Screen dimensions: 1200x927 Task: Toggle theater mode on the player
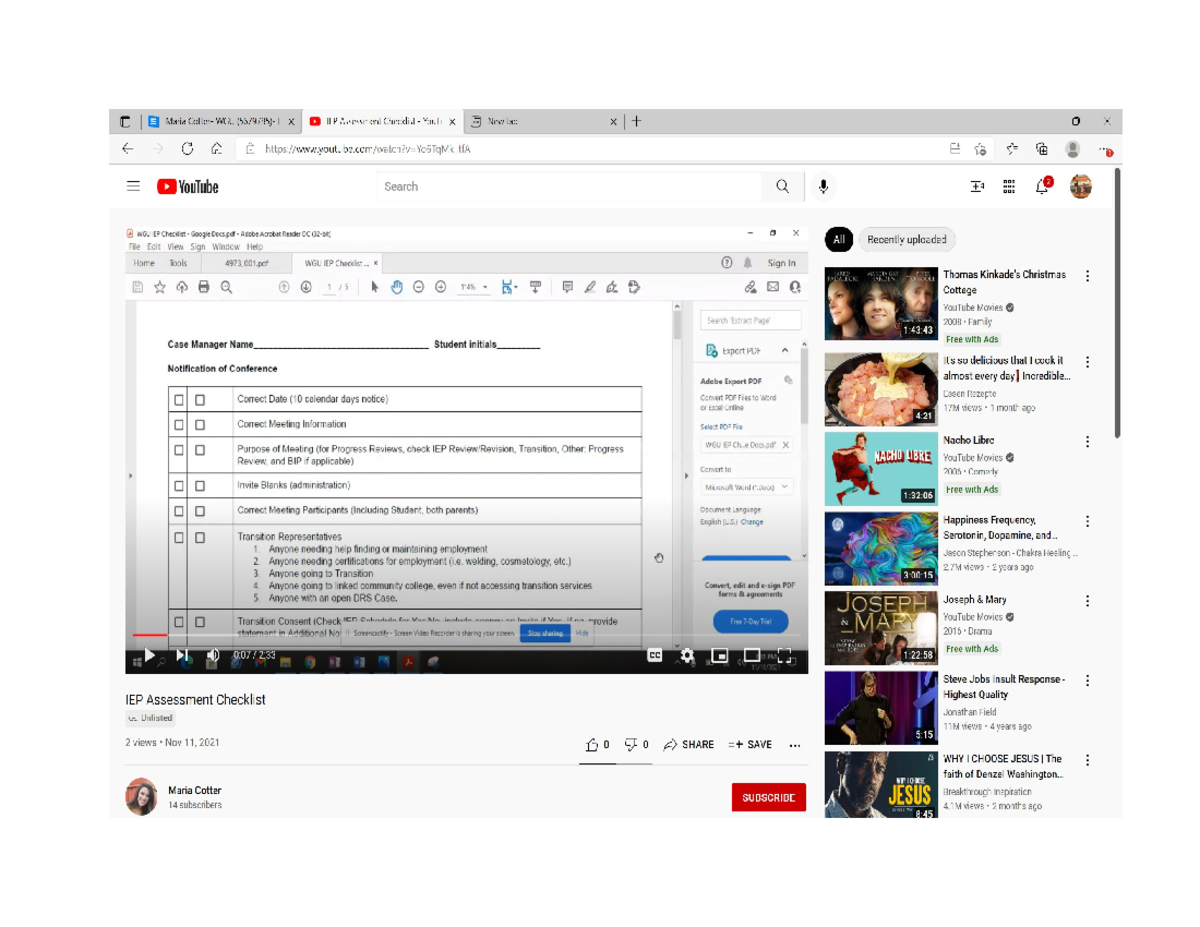click(752, 656)
